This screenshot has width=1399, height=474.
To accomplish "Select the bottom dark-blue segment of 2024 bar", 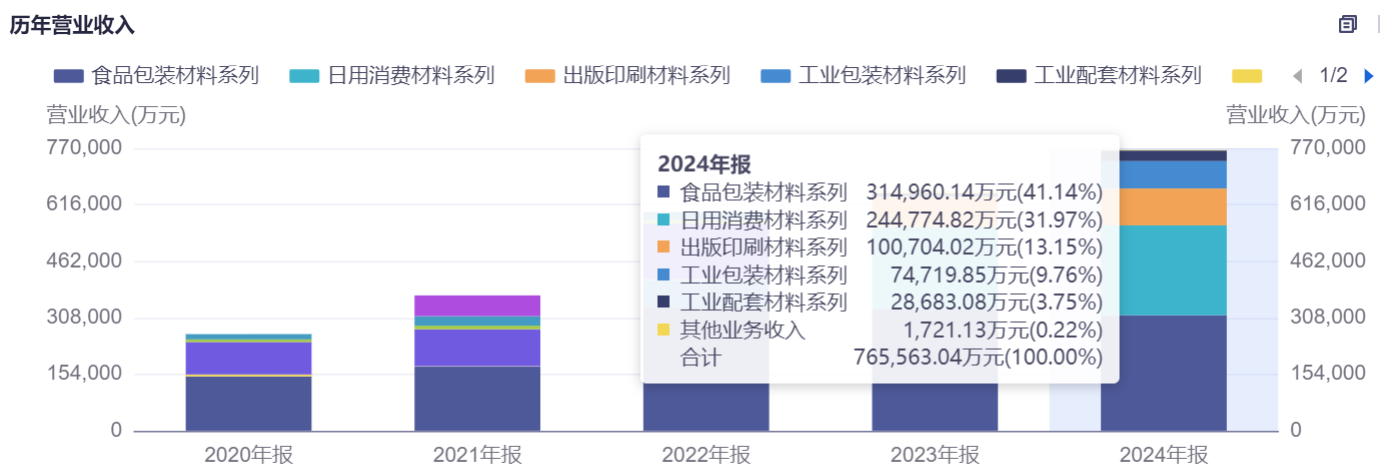I will [x=1163, y=373].
